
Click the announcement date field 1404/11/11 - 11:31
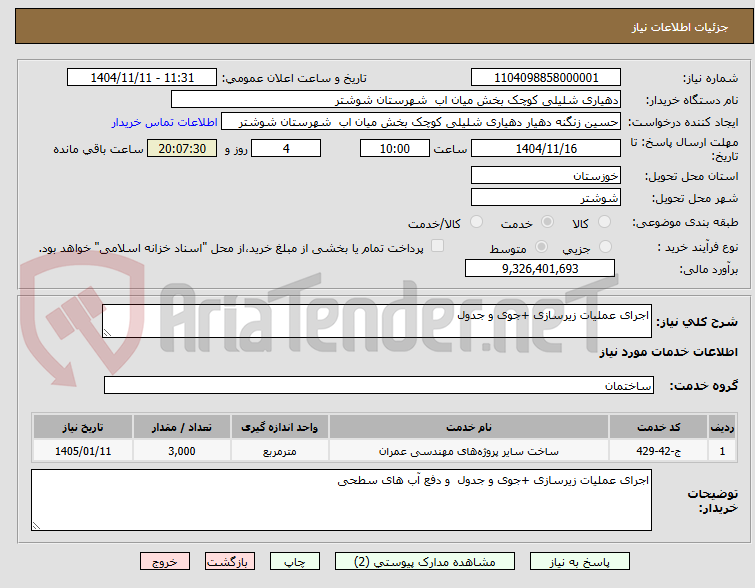click(x=142, y=78)
